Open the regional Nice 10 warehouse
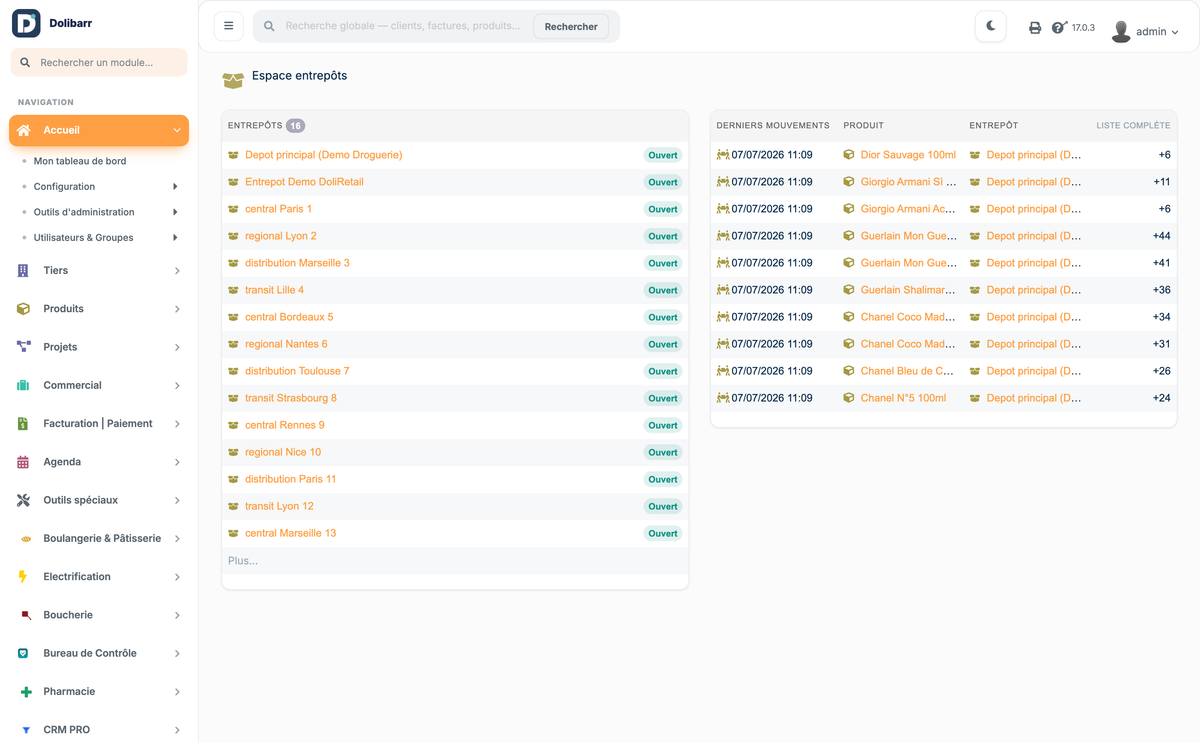 [x=283, y=452]
